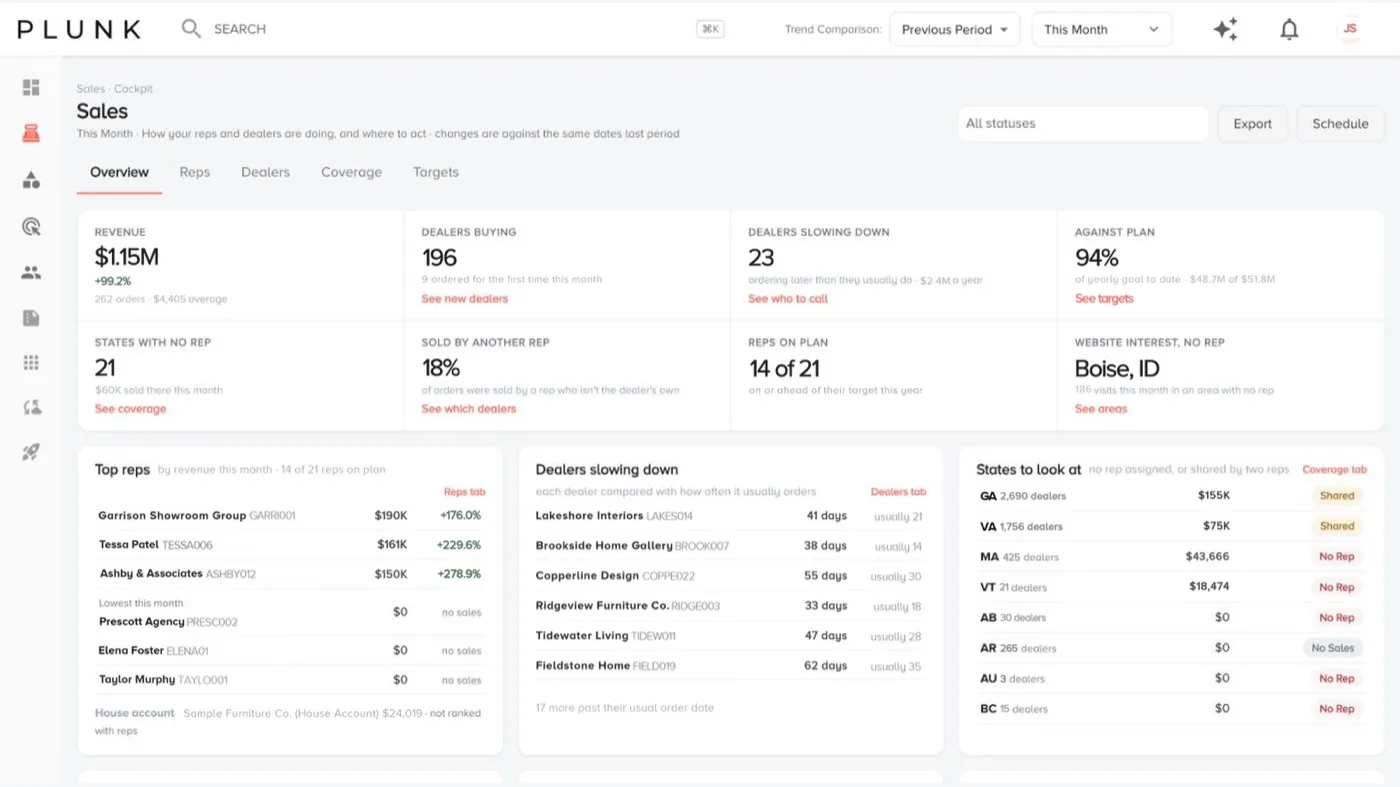Switch to the Dealers tab

(x=265, y=172)
